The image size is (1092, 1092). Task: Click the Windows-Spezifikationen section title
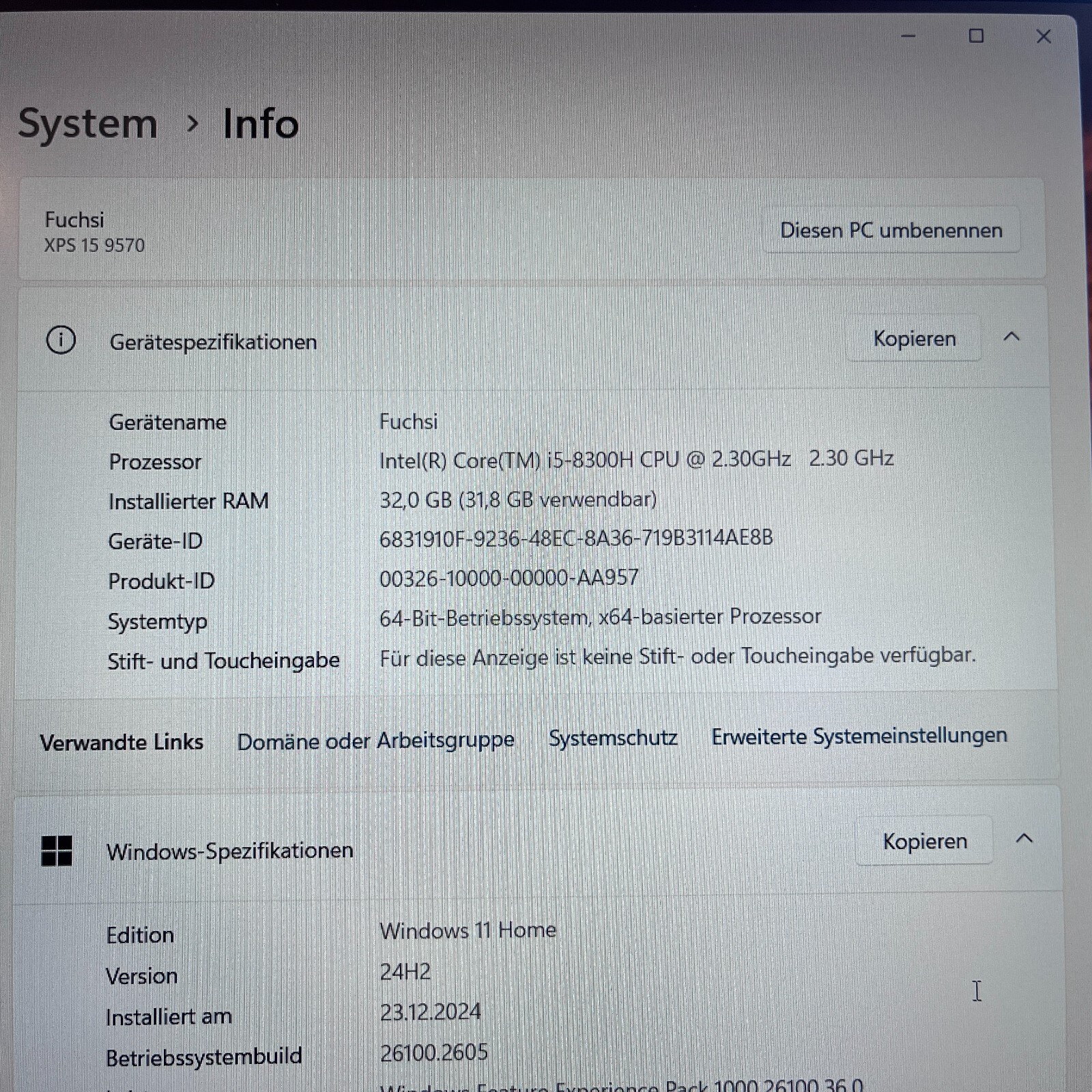(230, 851)
